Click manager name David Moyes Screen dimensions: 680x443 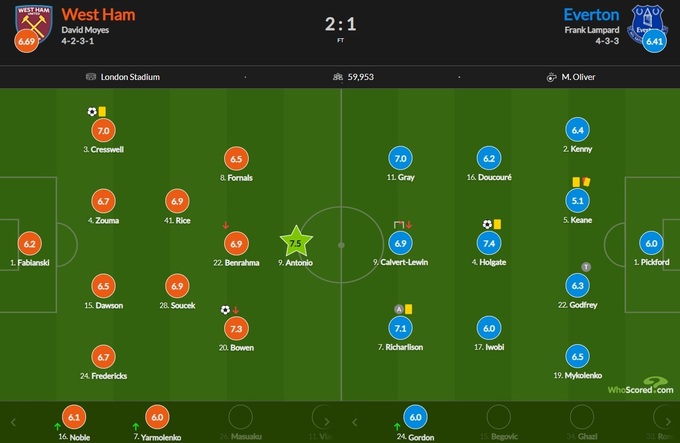(85, 32)
